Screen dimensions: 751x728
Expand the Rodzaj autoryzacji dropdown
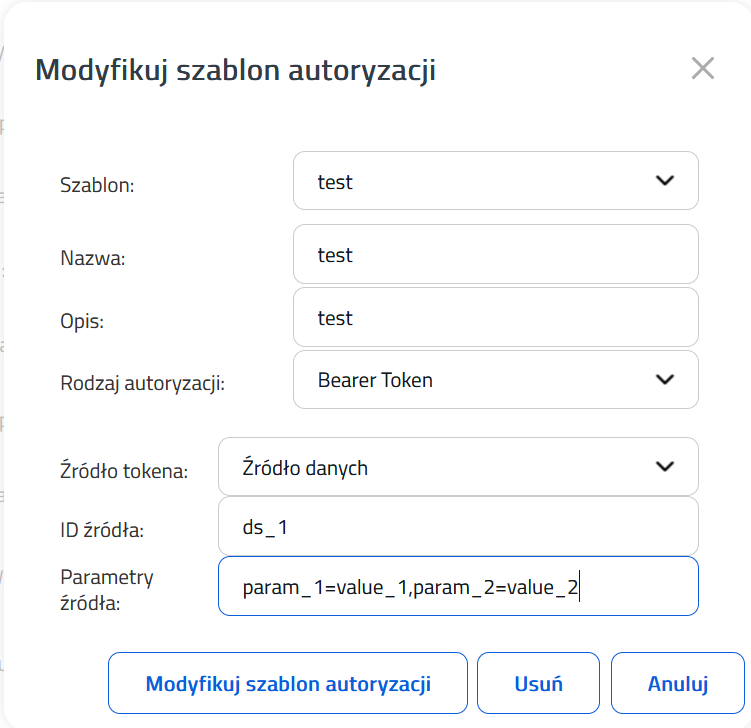pos(496,380)
